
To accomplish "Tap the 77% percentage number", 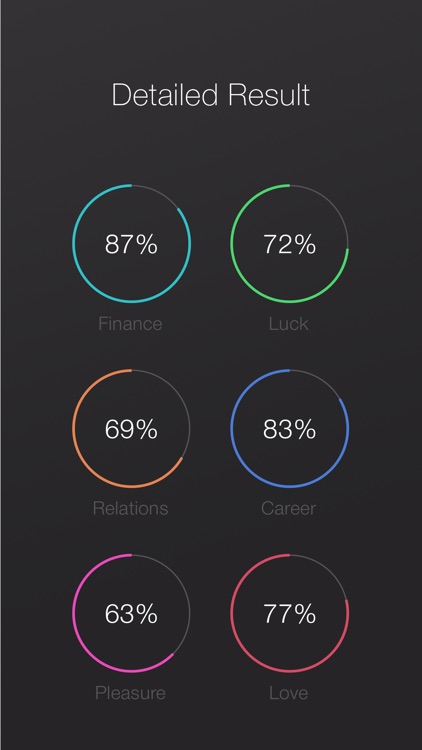I will [289, 614].
